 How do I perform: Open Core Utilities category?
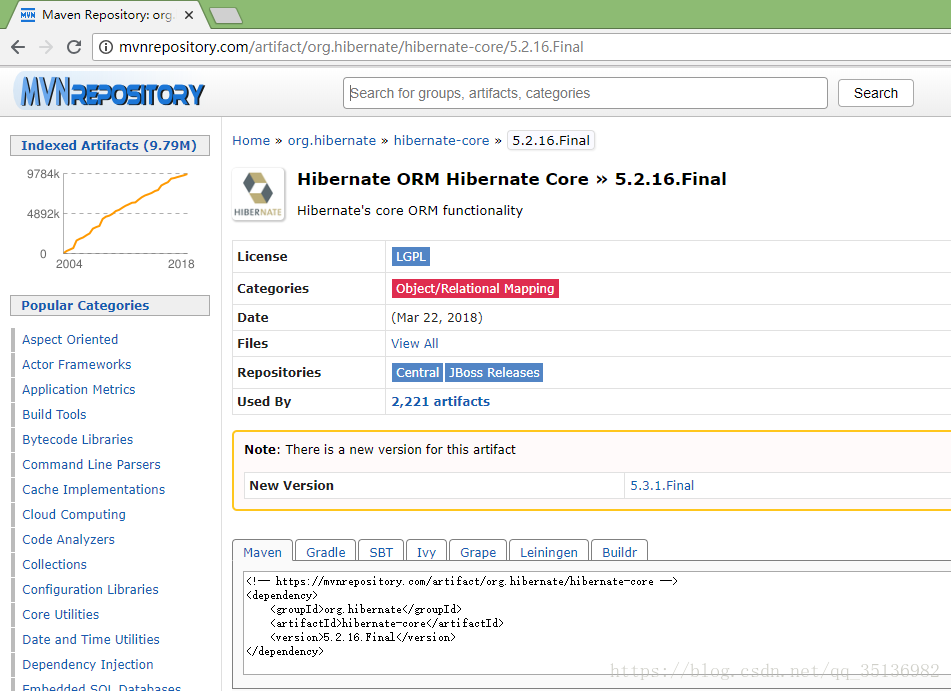61,615
